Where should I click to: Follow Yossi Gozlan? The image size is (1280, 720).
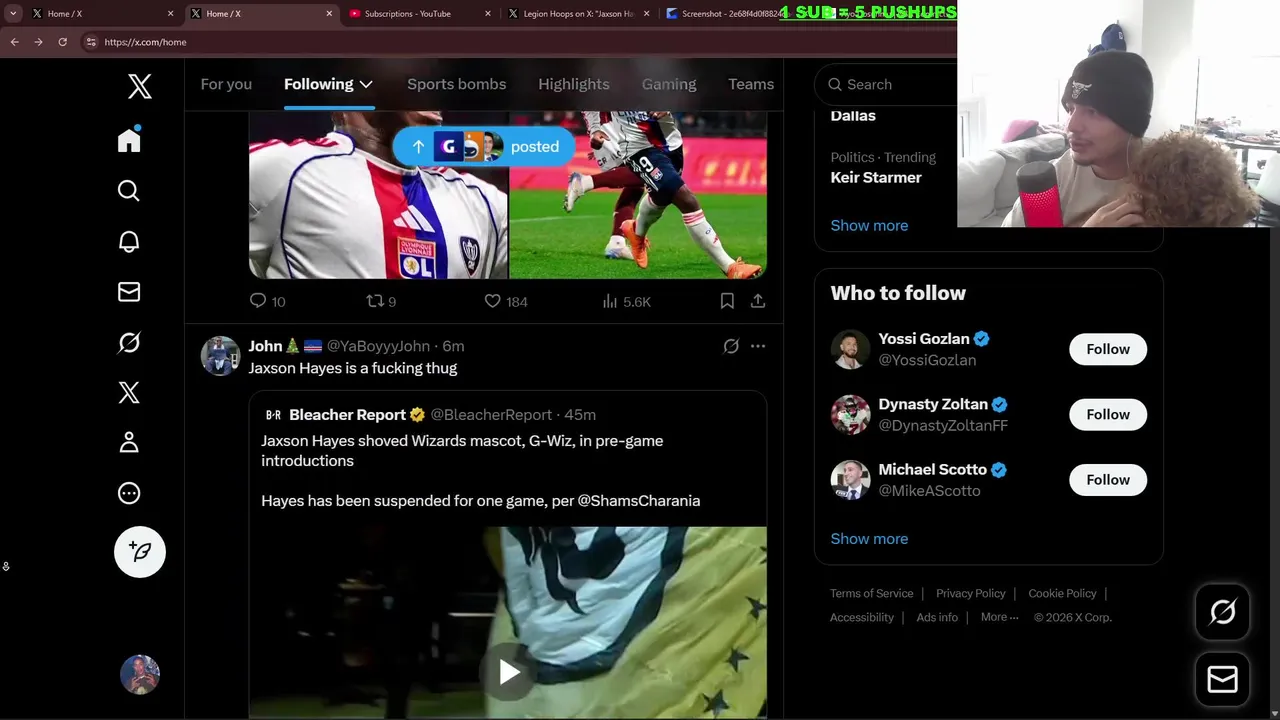[1108, 349]
